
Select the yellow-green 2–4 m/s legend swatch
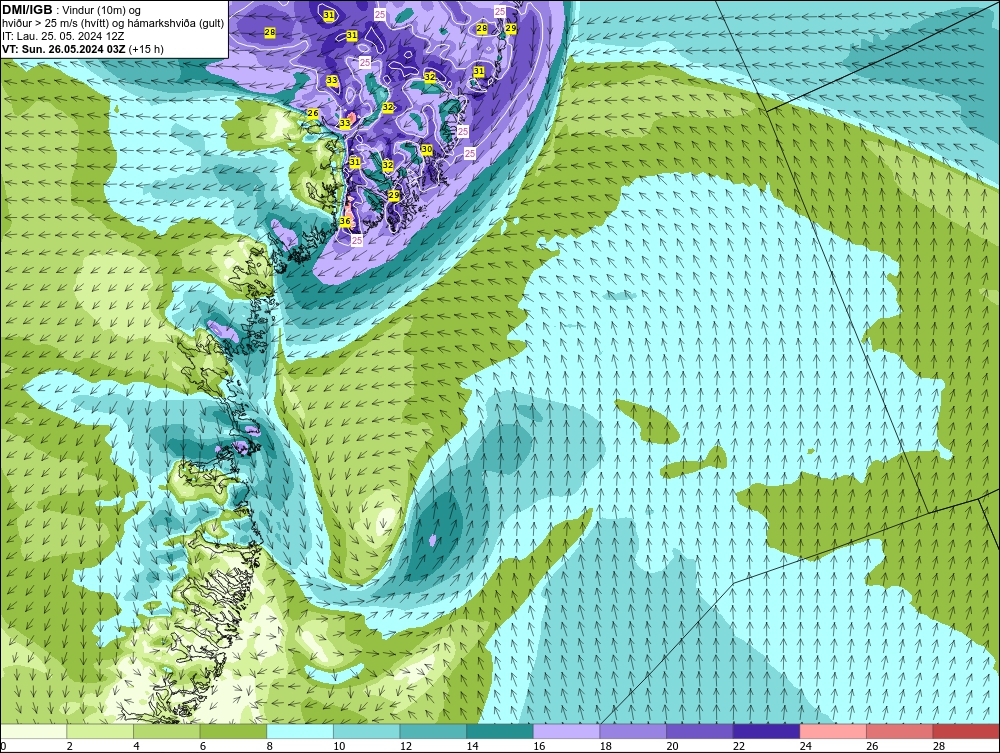[100, 731]
